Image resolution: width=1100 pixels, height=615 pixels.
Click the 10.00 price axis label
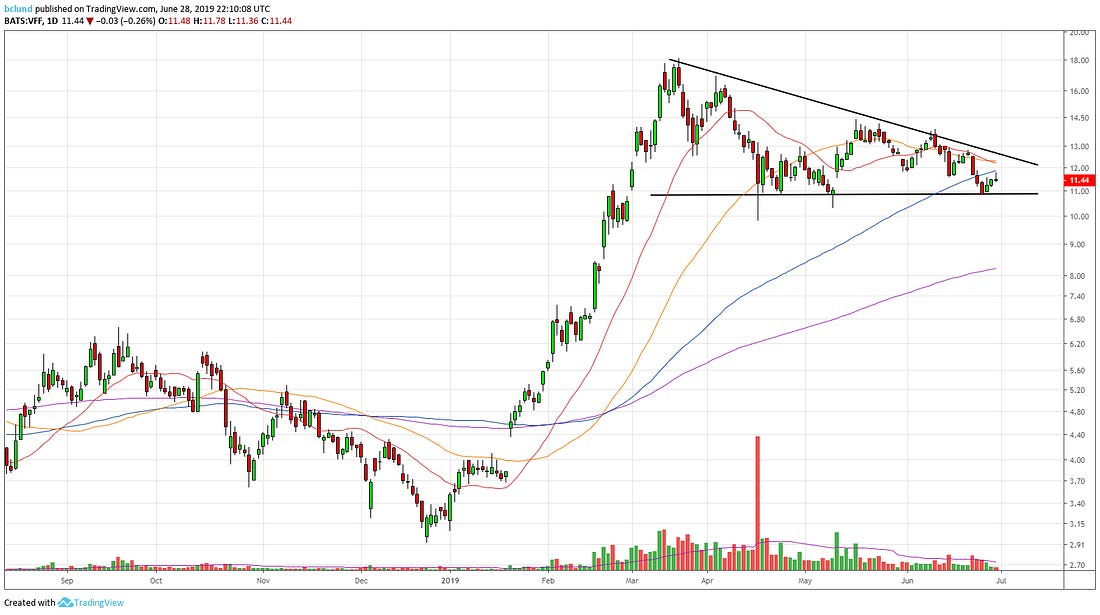(x=1079, y=216)
